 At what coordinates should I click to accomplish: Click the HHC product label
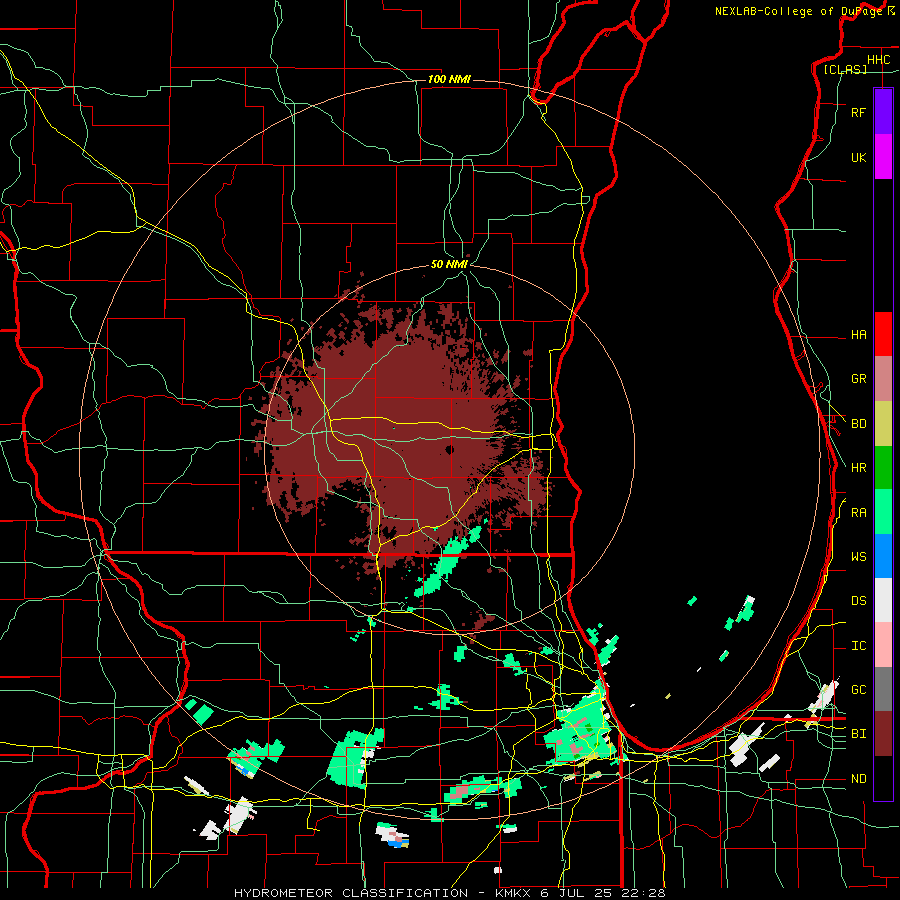[878, 60]
